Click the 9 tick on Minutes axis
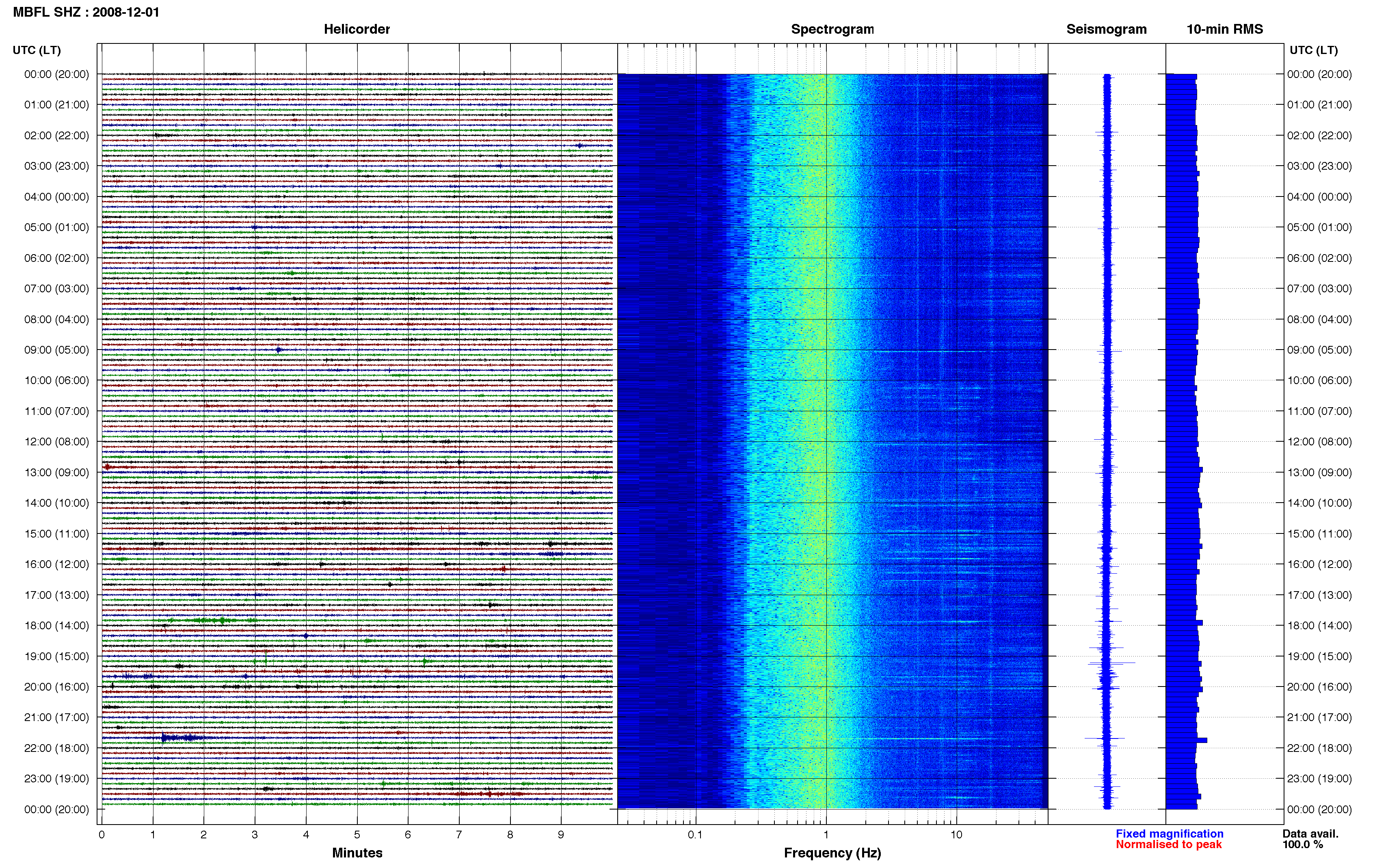The height and width of the screenshot is (868, 1388). click(561, 835)
